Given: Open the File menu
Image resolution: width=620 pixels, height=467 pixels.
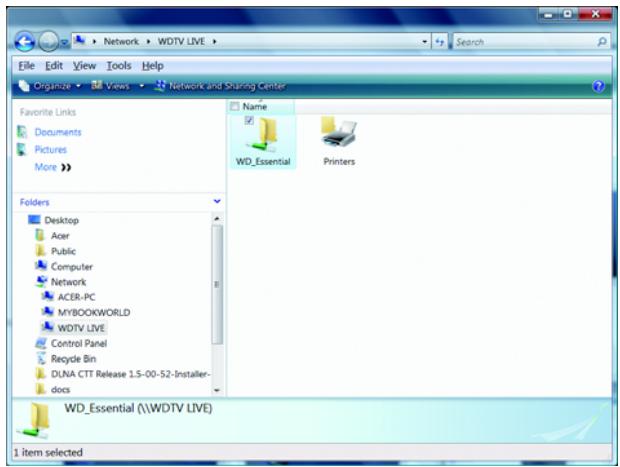Looking at the screenshot, I should 26,66.
